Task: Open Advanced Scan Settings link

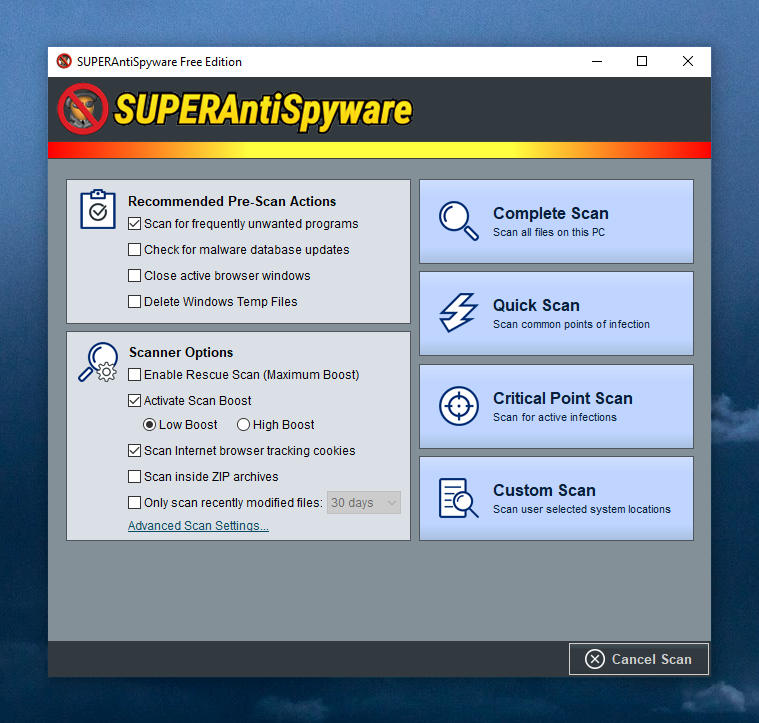Action: coord(198,526)
